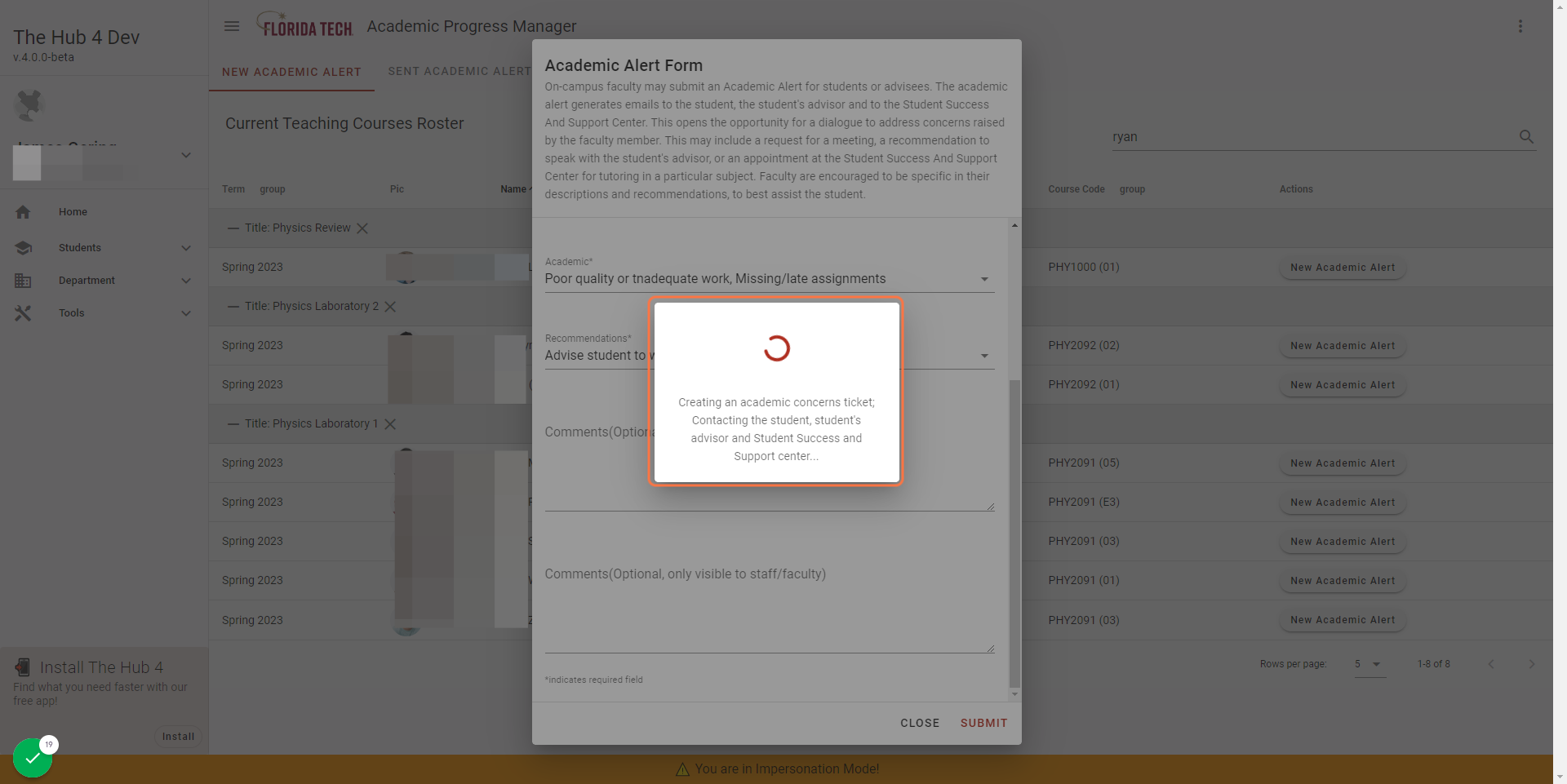Click the Department building icon
Image resolution: width=1567 pixels, height=784 pixels.
tap(23, 281)
